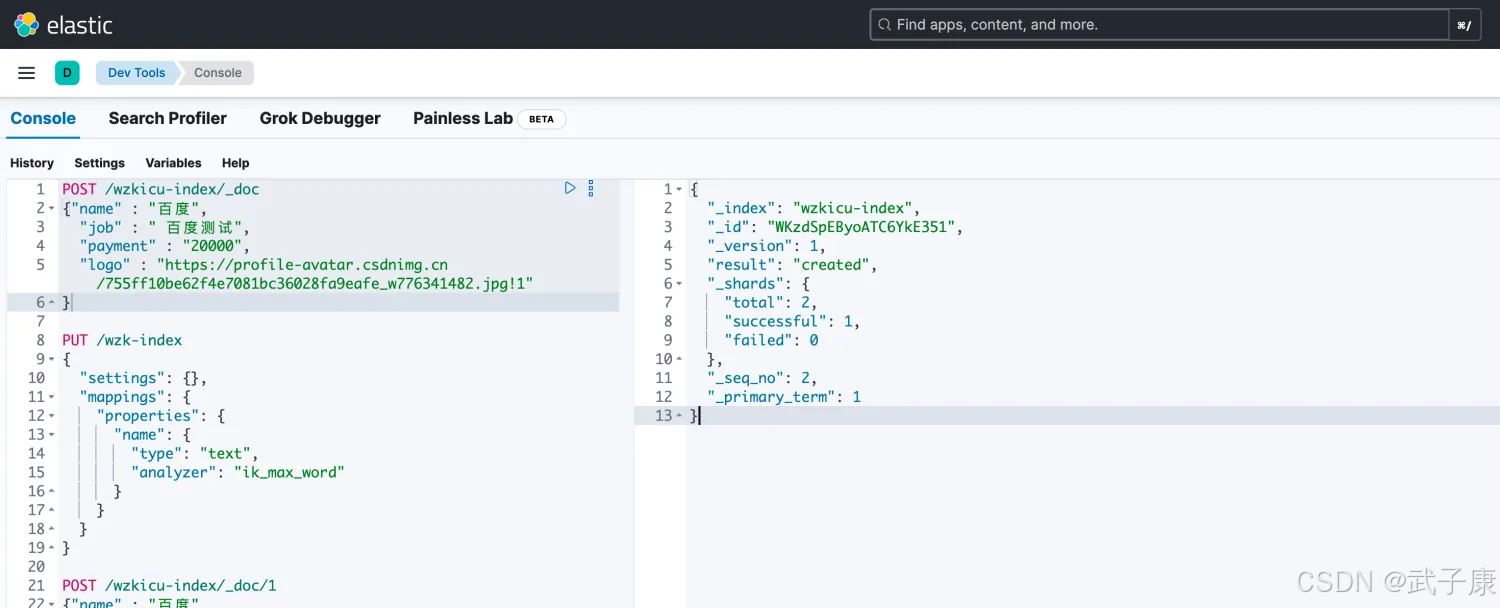Click the Dev Tools breadcrumb link

pyautogui.click(x=136, y=73)
